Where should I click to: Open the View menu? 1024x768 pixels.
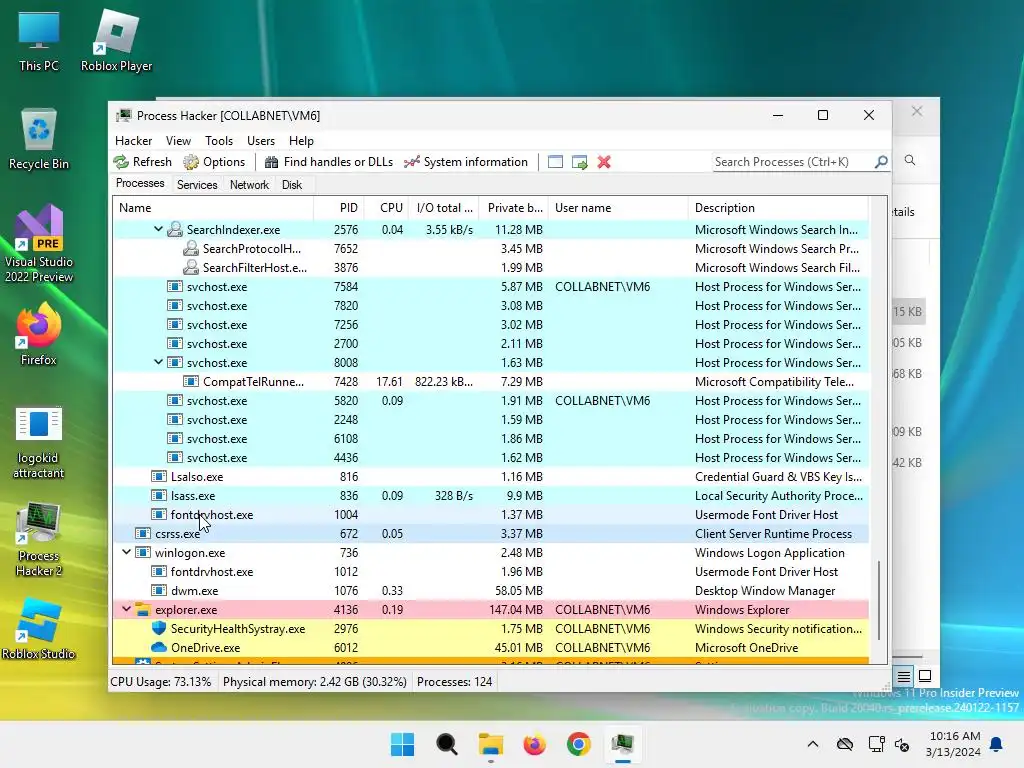pyautogui.click(x=178, y=141)
